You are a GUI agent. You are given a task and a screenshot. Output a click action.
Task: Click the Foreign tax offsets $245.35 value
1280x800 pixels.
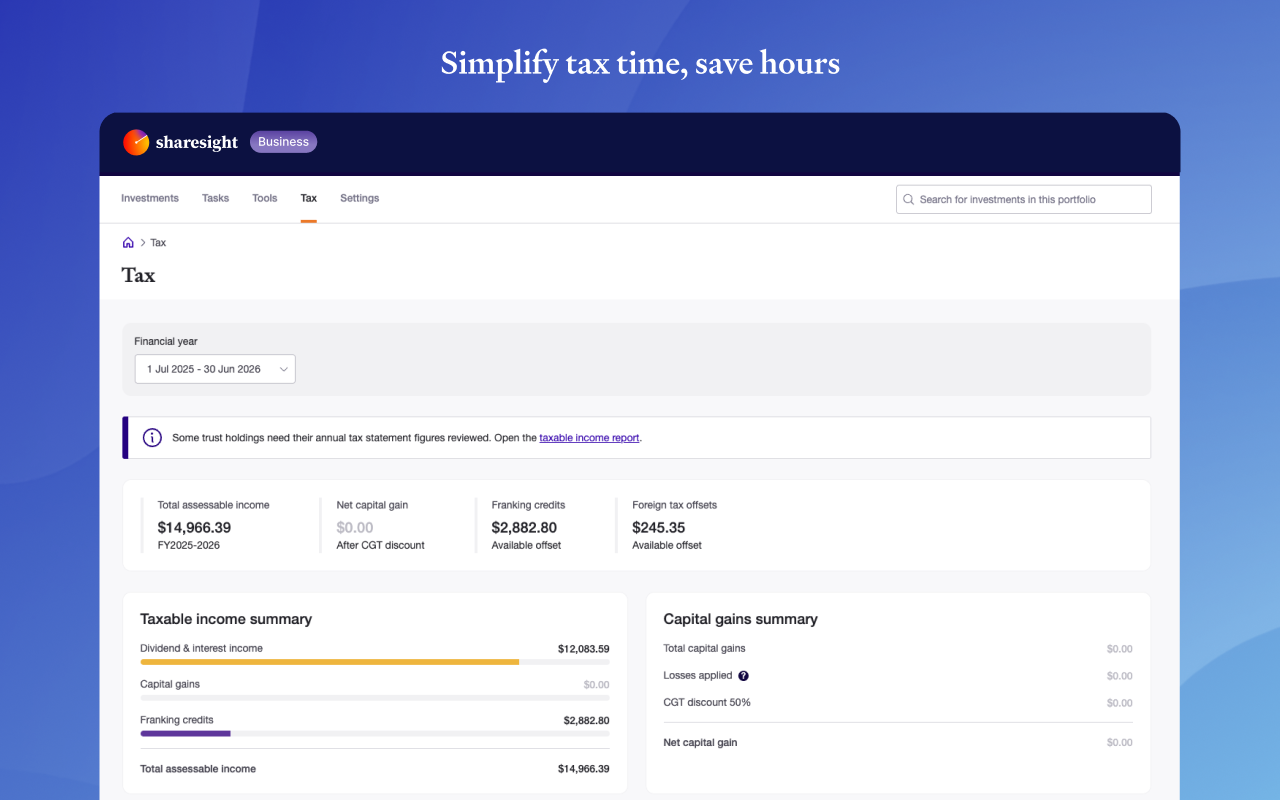tap(659, 527)
